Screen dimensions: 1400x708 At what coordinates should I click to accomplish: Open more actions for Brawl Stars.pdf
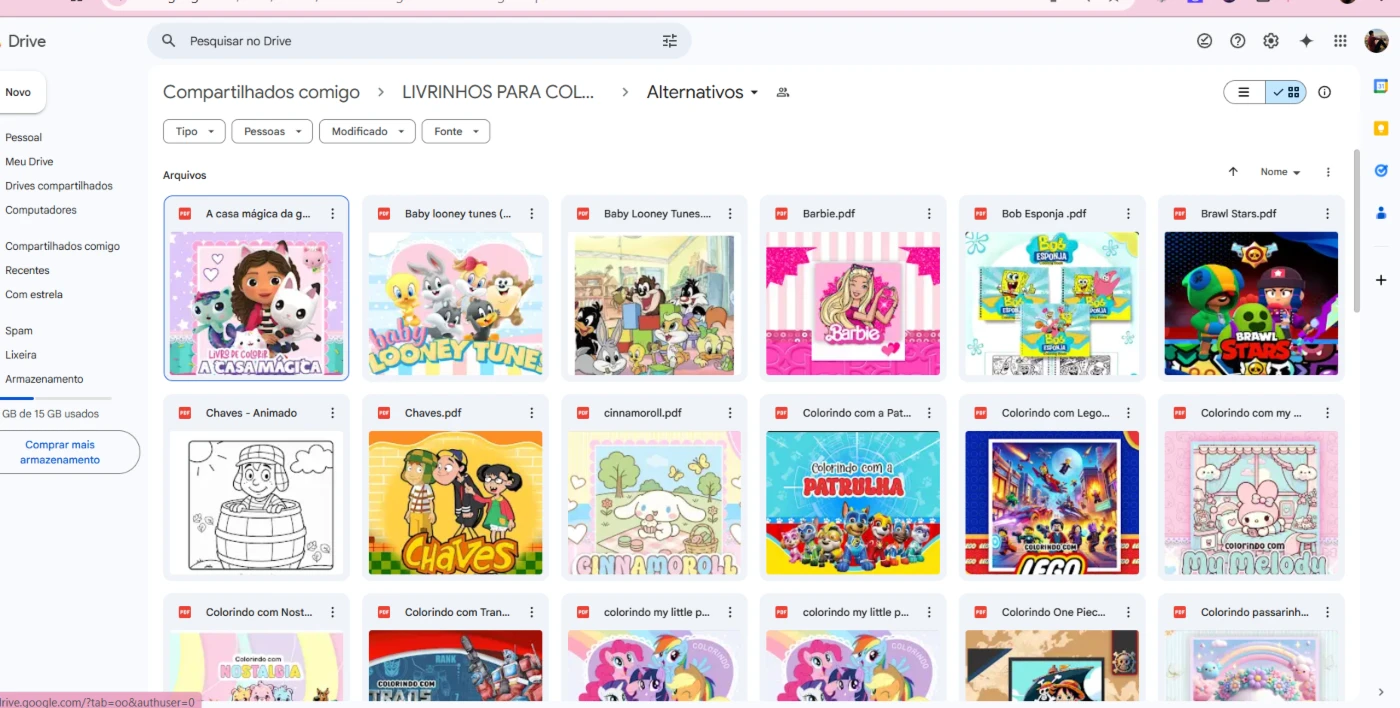point(1327,214)
